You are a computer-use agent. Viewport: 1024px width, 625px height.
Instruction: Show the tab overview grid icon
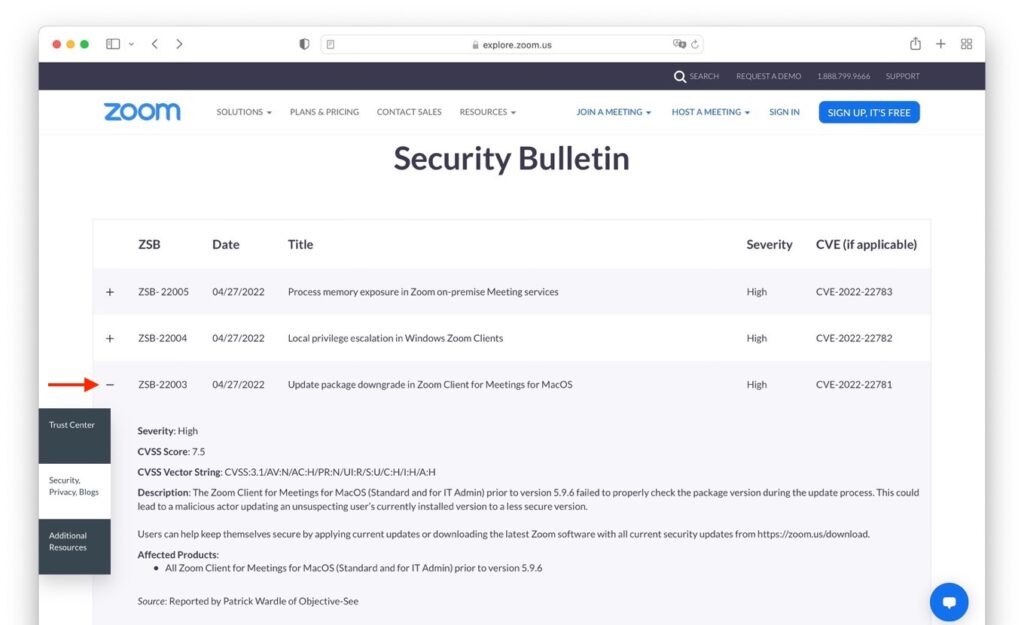[966, 44]
